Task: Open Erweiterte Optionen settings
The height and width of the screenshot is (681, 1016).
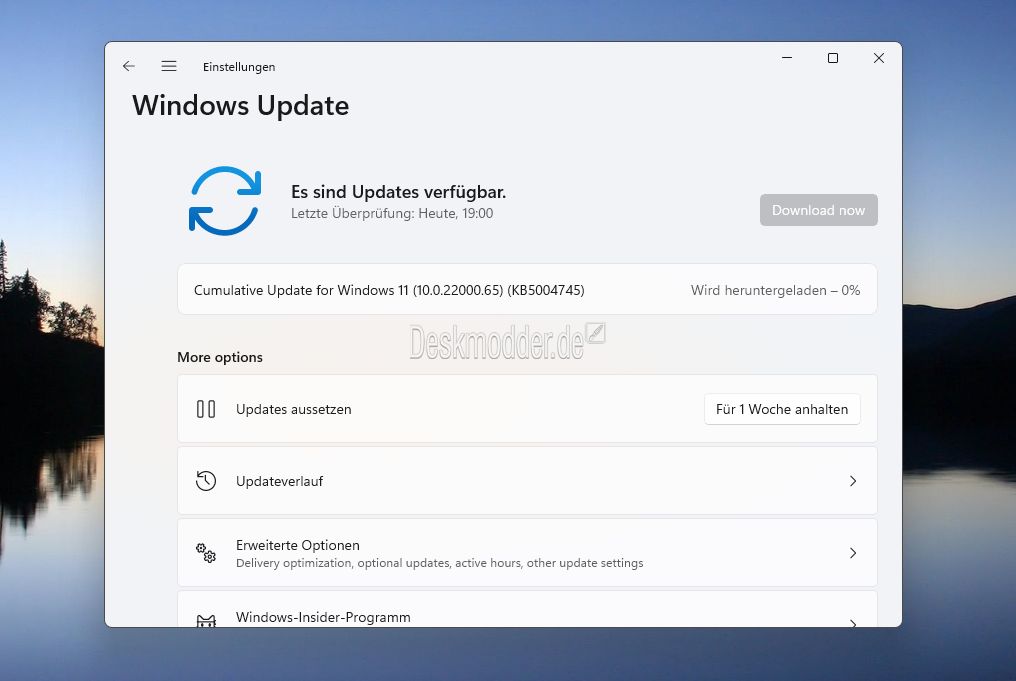Action: 527,553
